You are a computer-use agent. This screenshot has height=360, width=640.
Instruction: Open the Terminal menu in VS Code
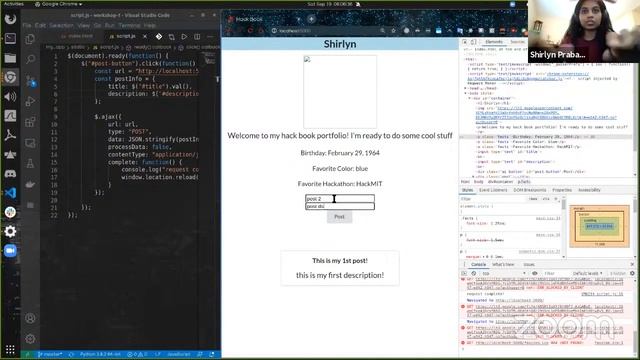click(129, 25)
